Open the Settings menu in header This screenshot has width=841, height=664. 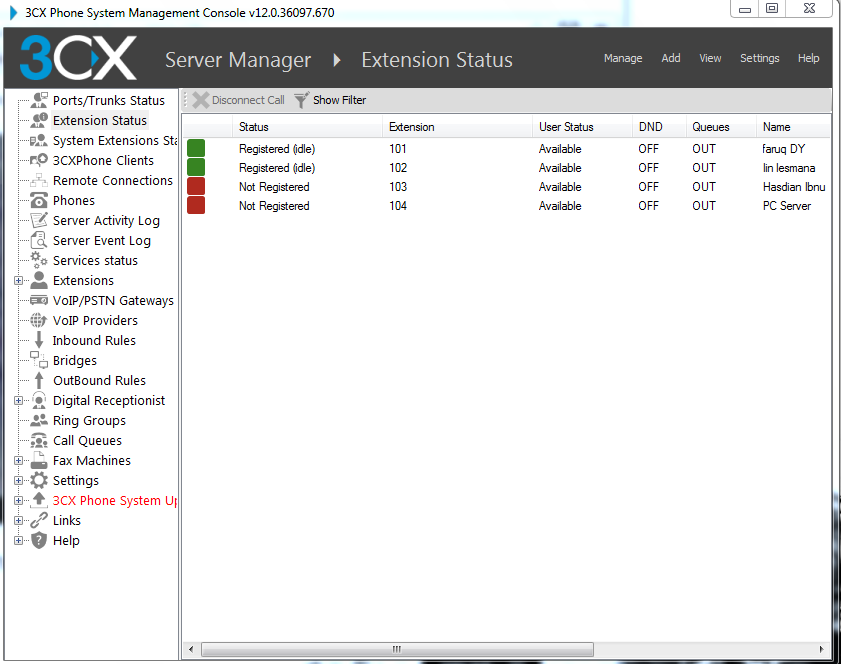click(x=759, y=58)
